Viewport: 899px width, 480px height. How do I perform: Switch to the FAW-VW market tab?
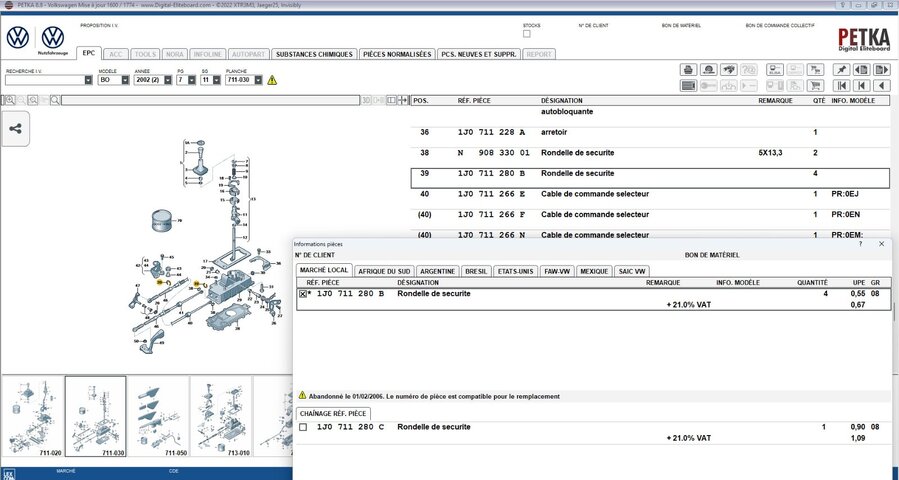[x=557, y=271]
